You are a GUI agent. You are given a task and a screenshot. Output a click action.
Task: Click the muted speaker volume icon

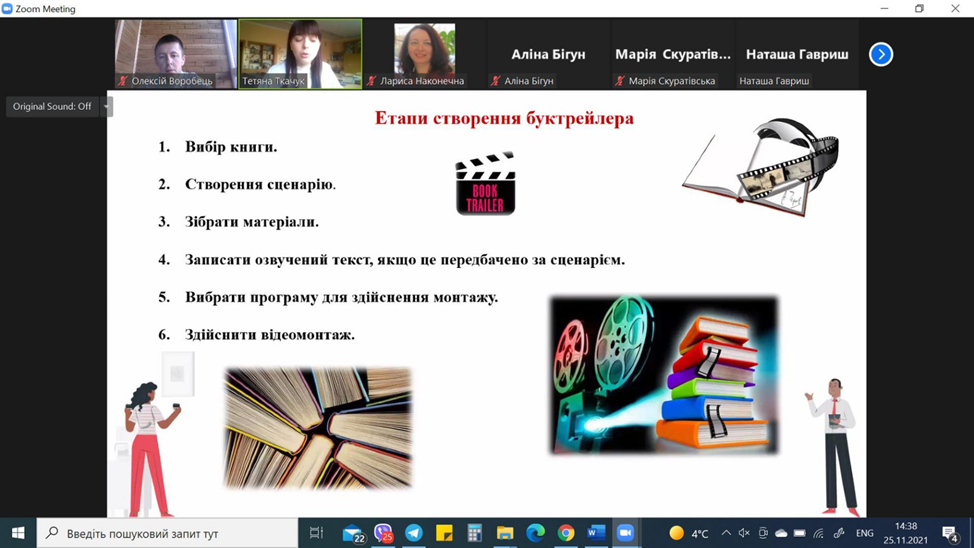point(744,533)
